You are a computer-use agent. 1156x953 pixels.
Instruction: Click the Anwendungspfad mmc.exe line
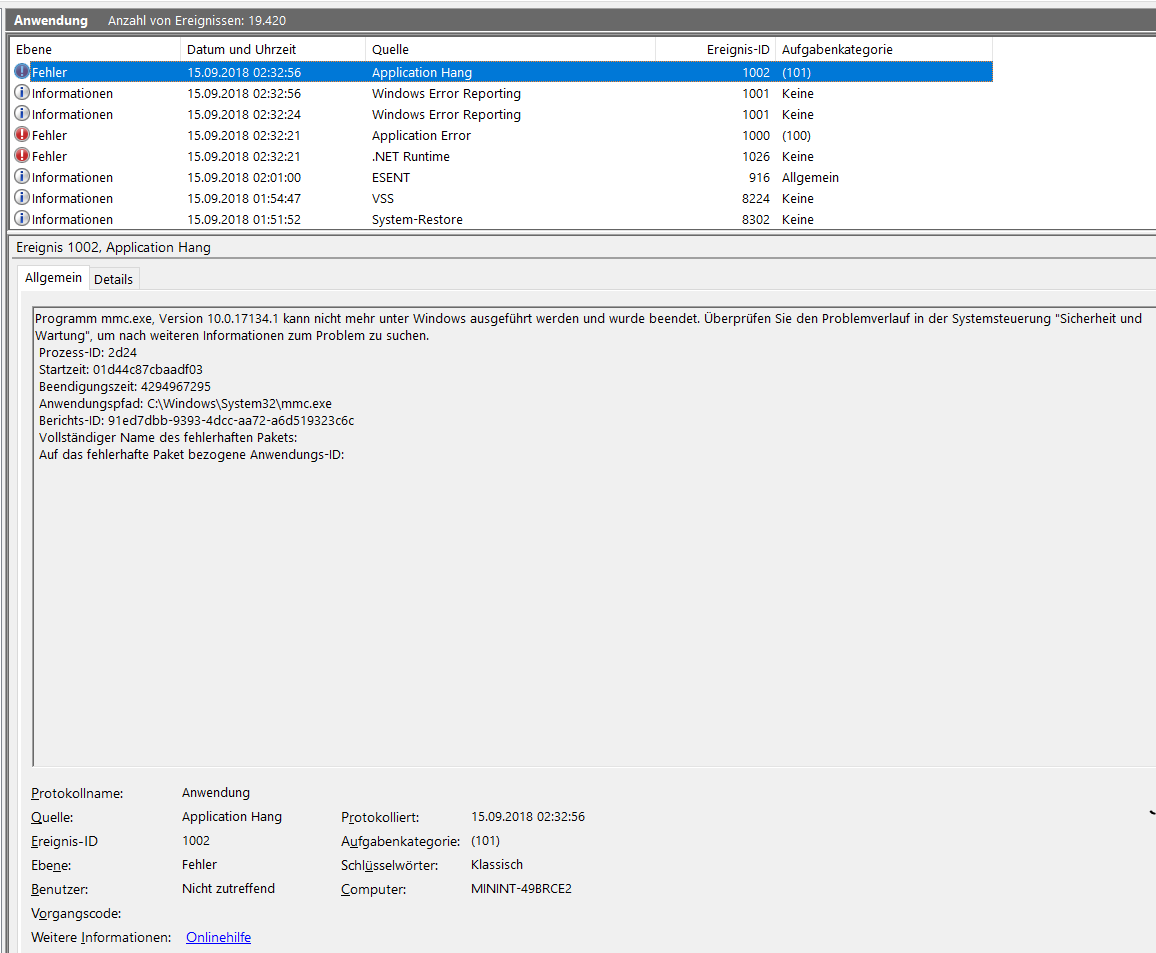coord(185,403)
